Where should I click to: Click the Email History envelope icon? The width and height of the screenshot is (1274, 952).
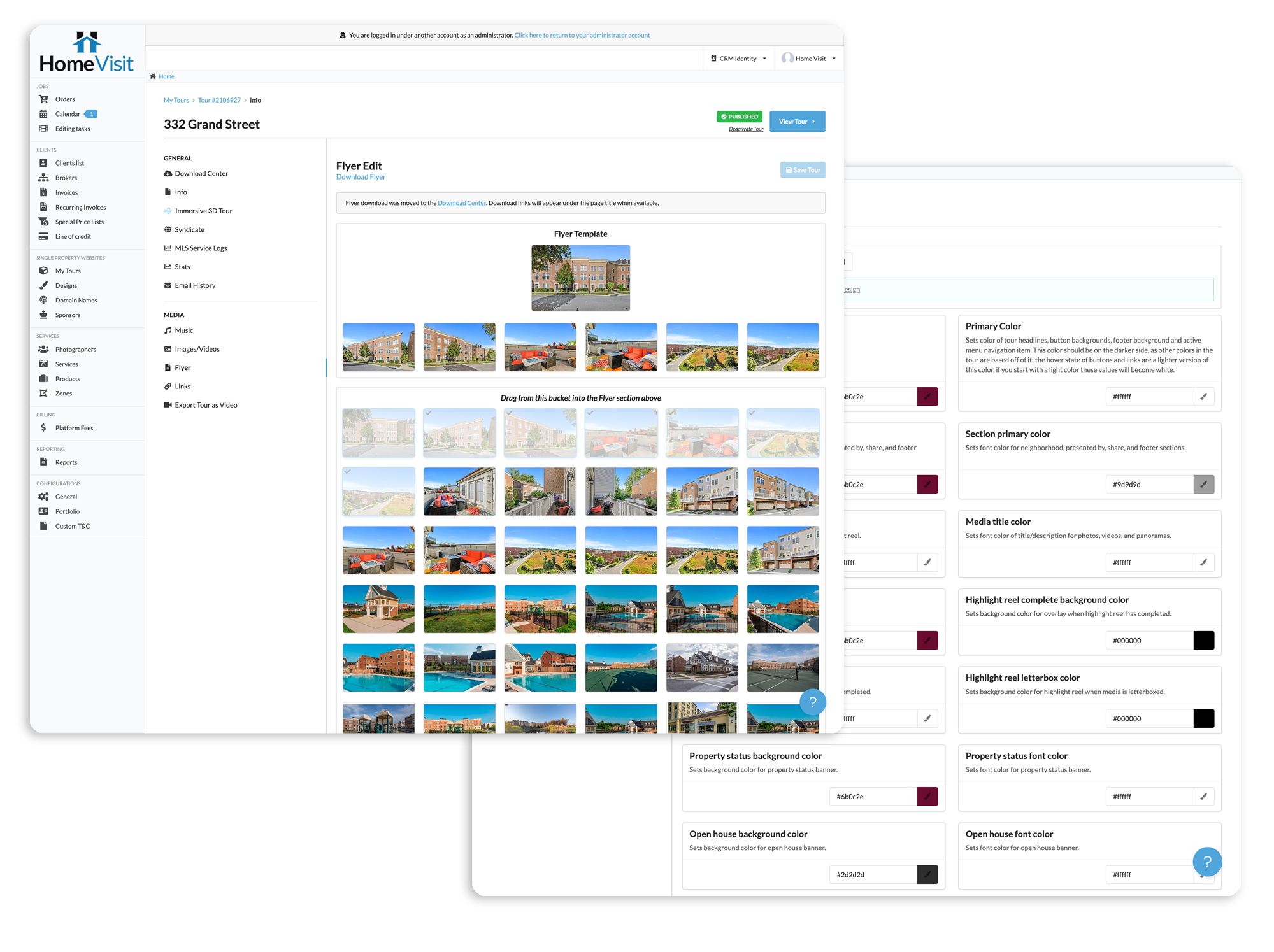click(x=167, y=285)
